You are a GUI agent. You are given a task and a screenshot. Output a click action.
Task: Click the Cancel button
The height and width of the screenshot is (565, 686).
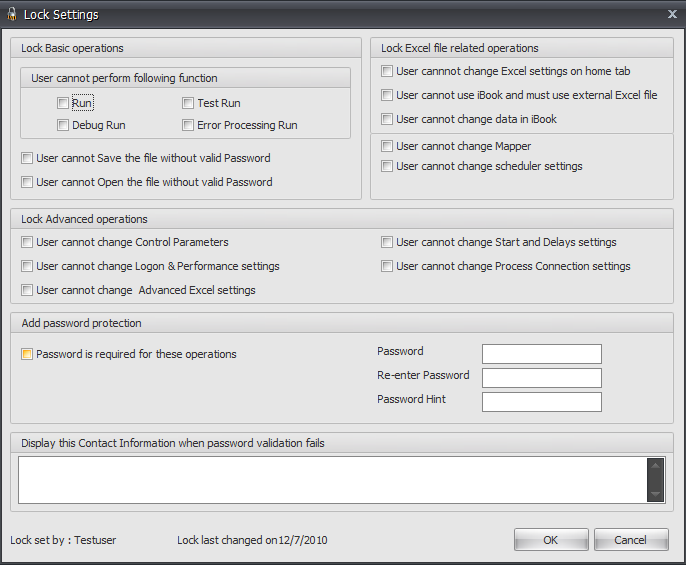[630, 540]
